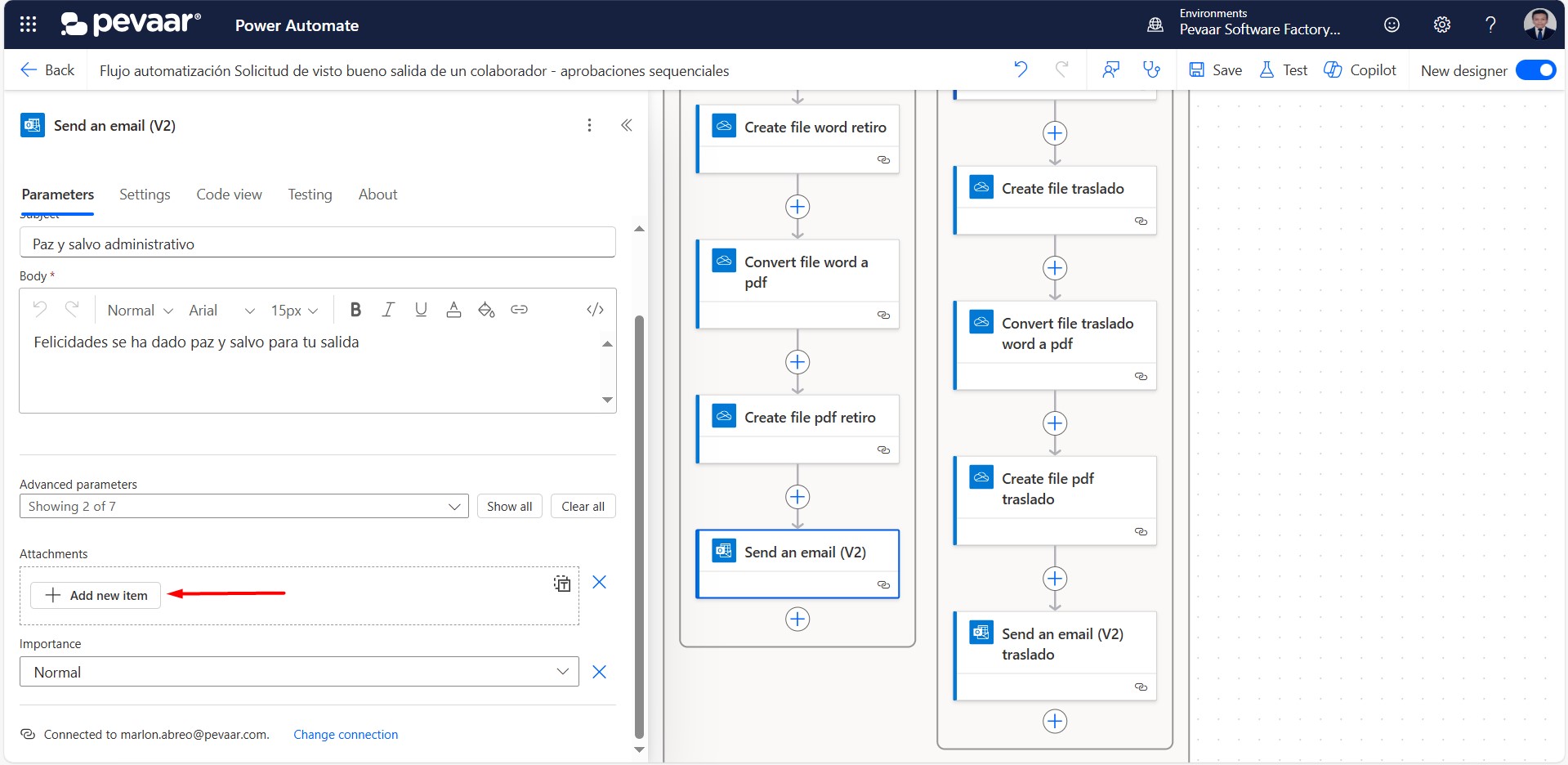Insert step below Send an email (V2) card
This screenshot has height=765, width=1568.
pyautogui.click(x=797, y=620)
